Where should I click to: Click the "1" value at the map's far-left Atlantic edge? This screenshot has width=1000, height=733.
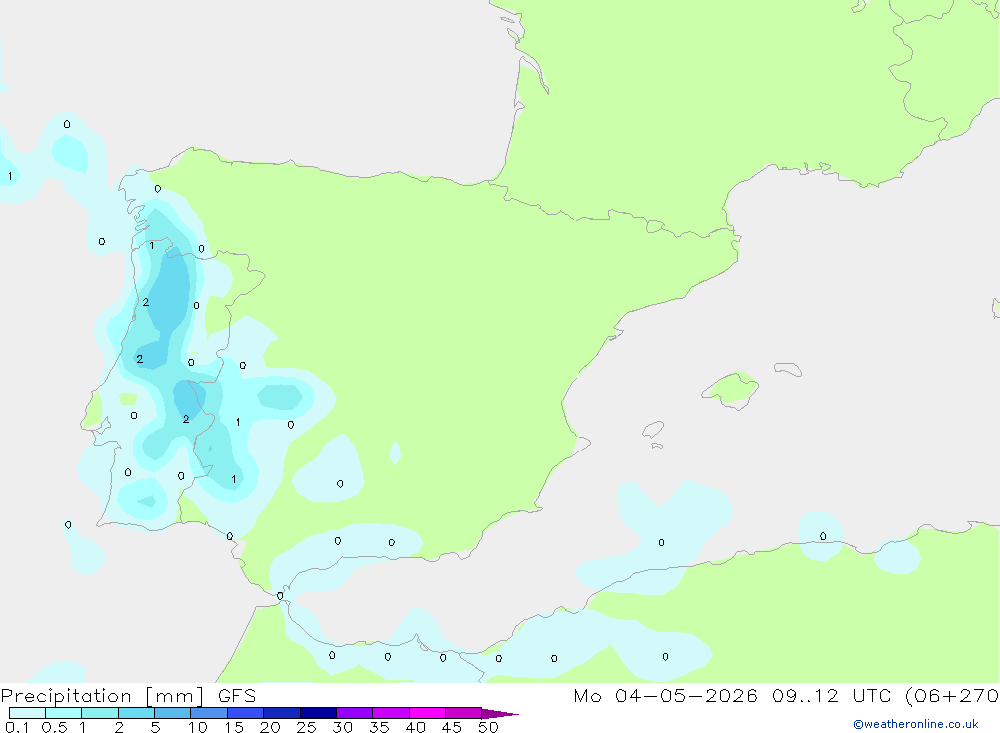click(10, 176)
